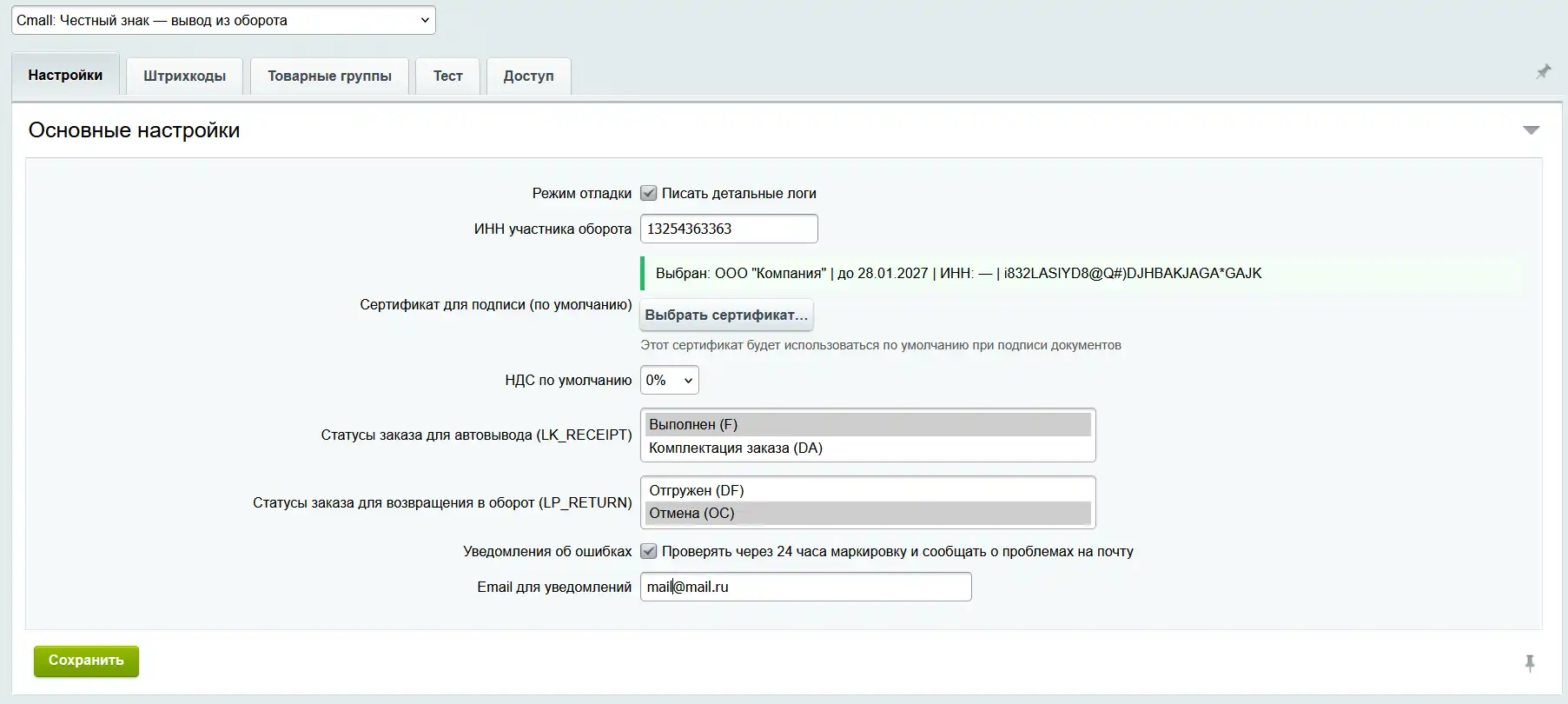
Task: Click the pin icon beside the tabs
Action: click(1543, 72)
